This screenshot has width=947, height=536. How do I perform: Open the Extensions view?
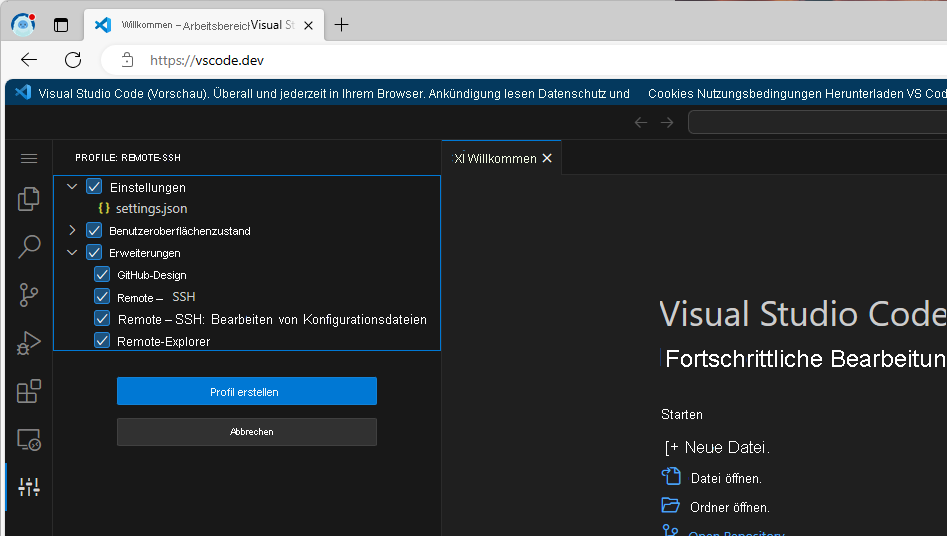coord(28,392)
